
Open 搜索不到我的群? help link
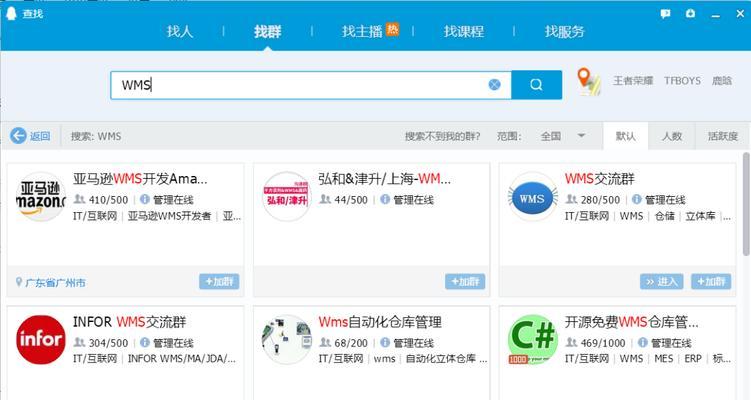click(442, 137)
